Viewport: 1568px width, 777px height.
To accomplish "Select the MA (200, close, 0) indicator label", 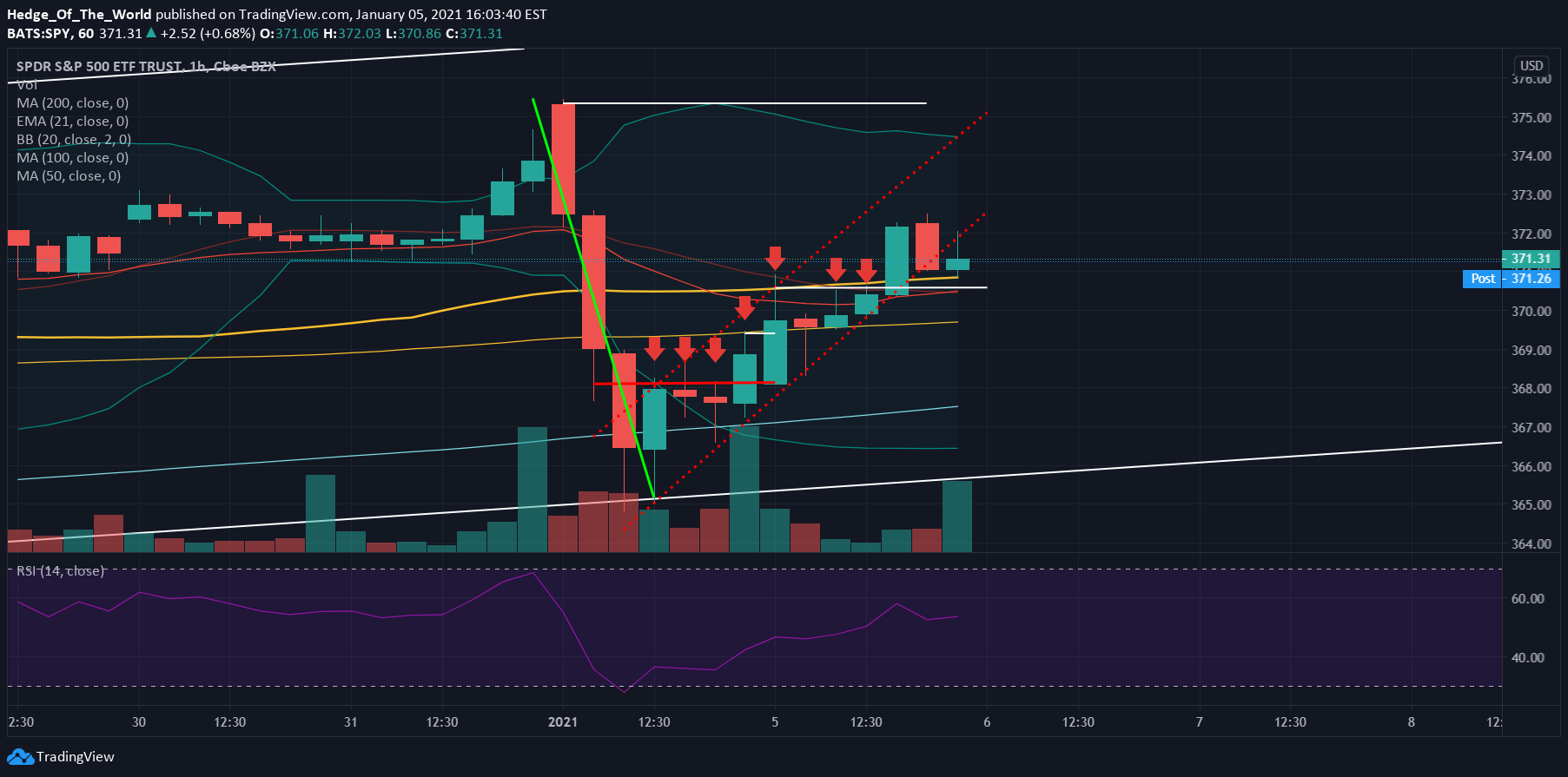I will click(x=72, y=103).
